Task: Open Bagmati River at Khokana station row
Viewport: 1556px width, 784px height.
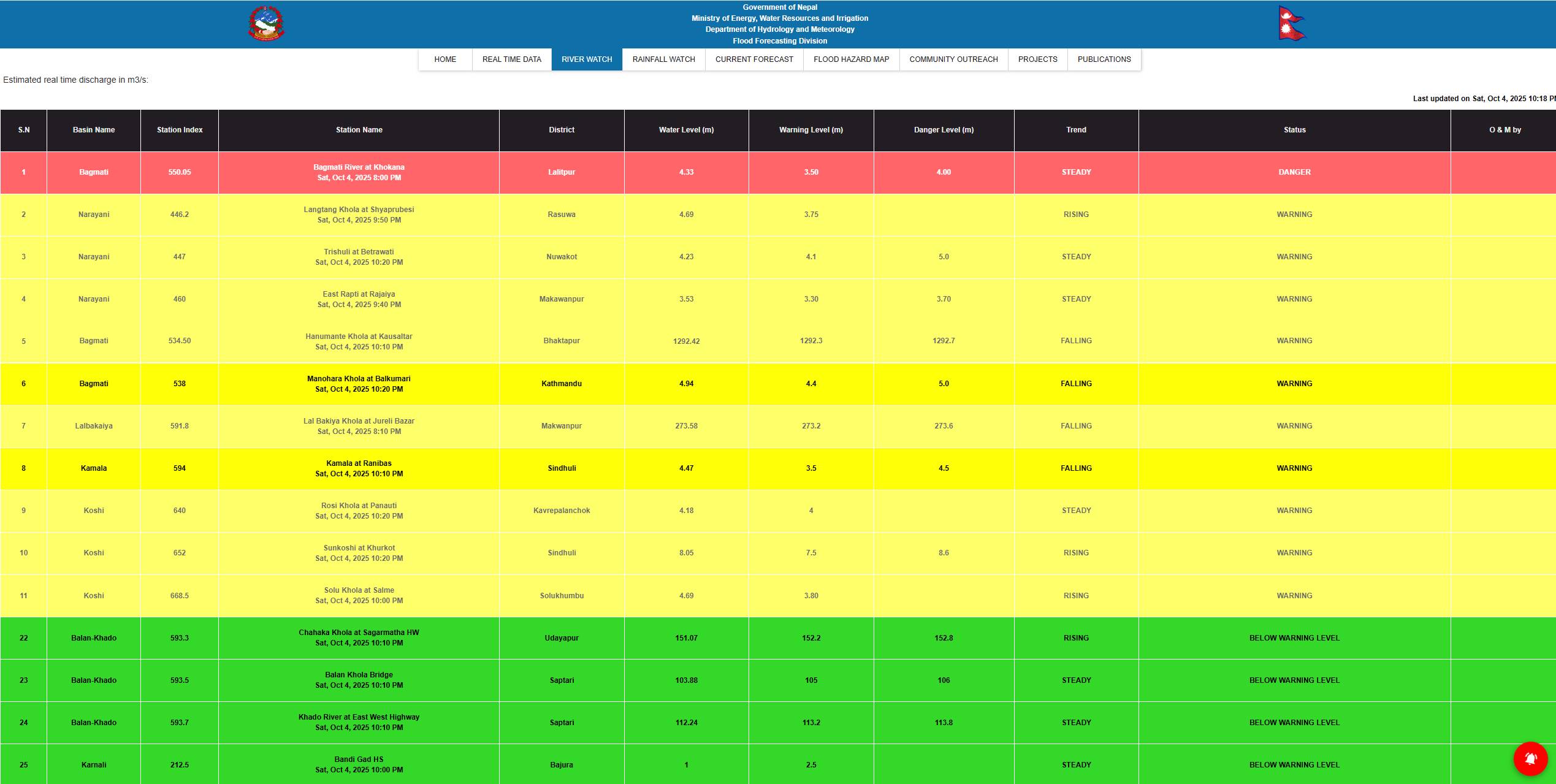Action: [x=359, y=167]
